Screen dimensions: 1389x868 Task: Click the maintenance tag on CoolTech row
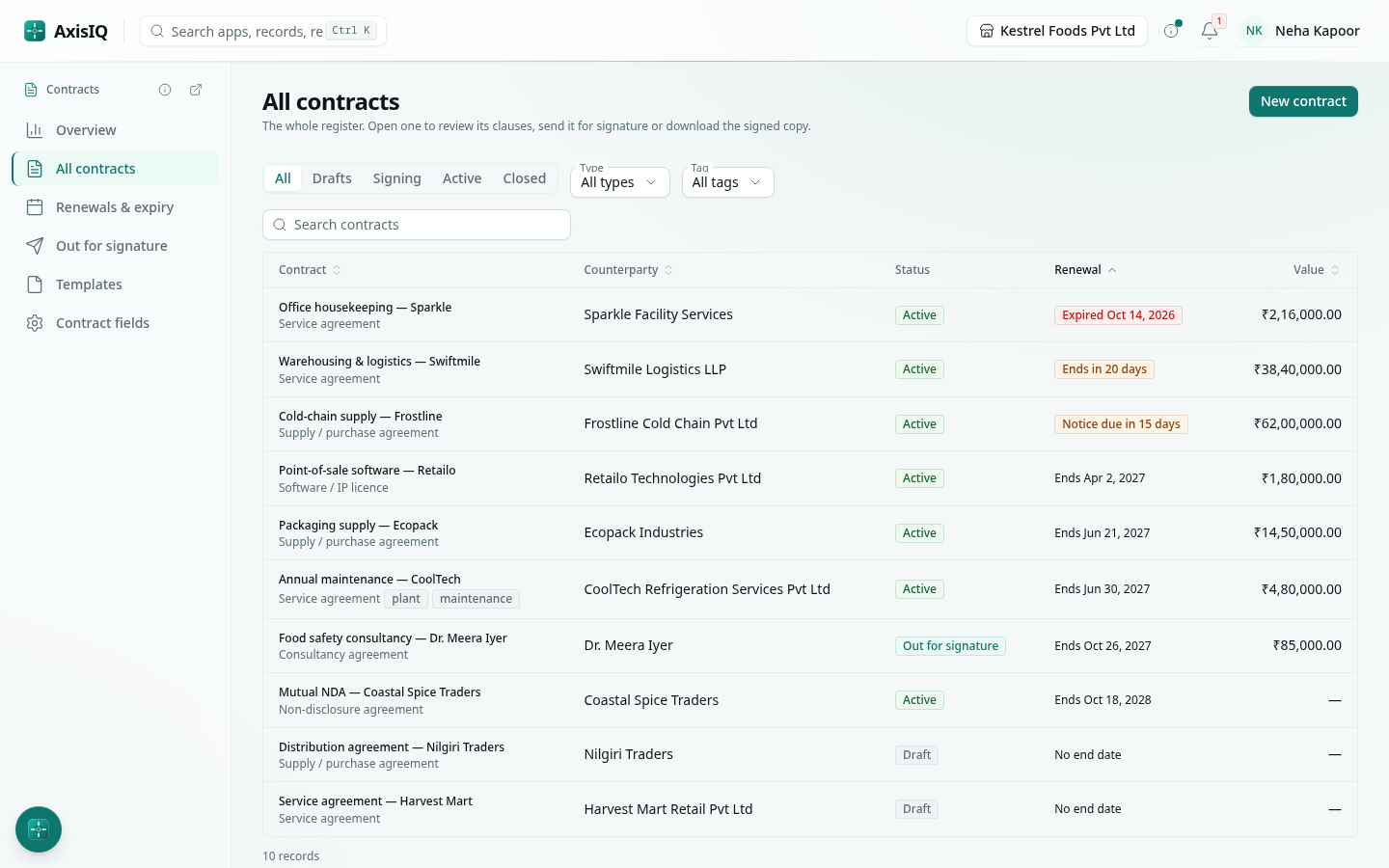476,599
